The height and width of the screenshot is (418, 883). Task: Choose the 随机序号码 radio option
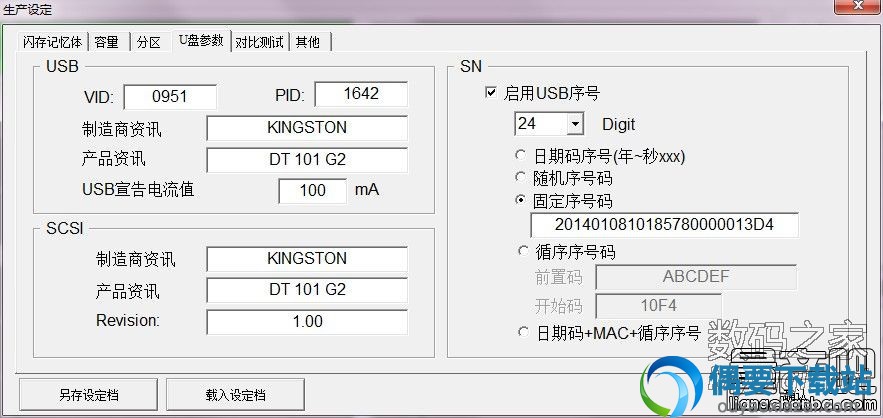coord(520,177)
